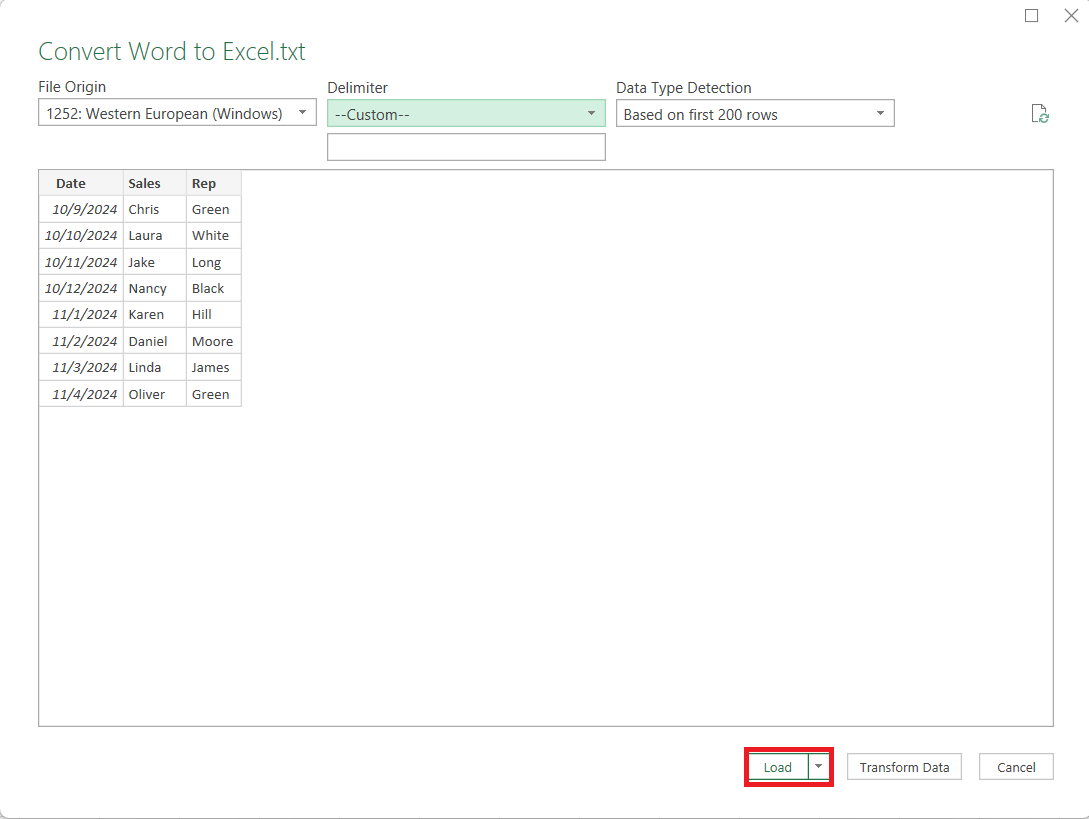Viewport: 1089px width, 819px height.
Task: Click the Black cell
Action: (x=214, y=288)
